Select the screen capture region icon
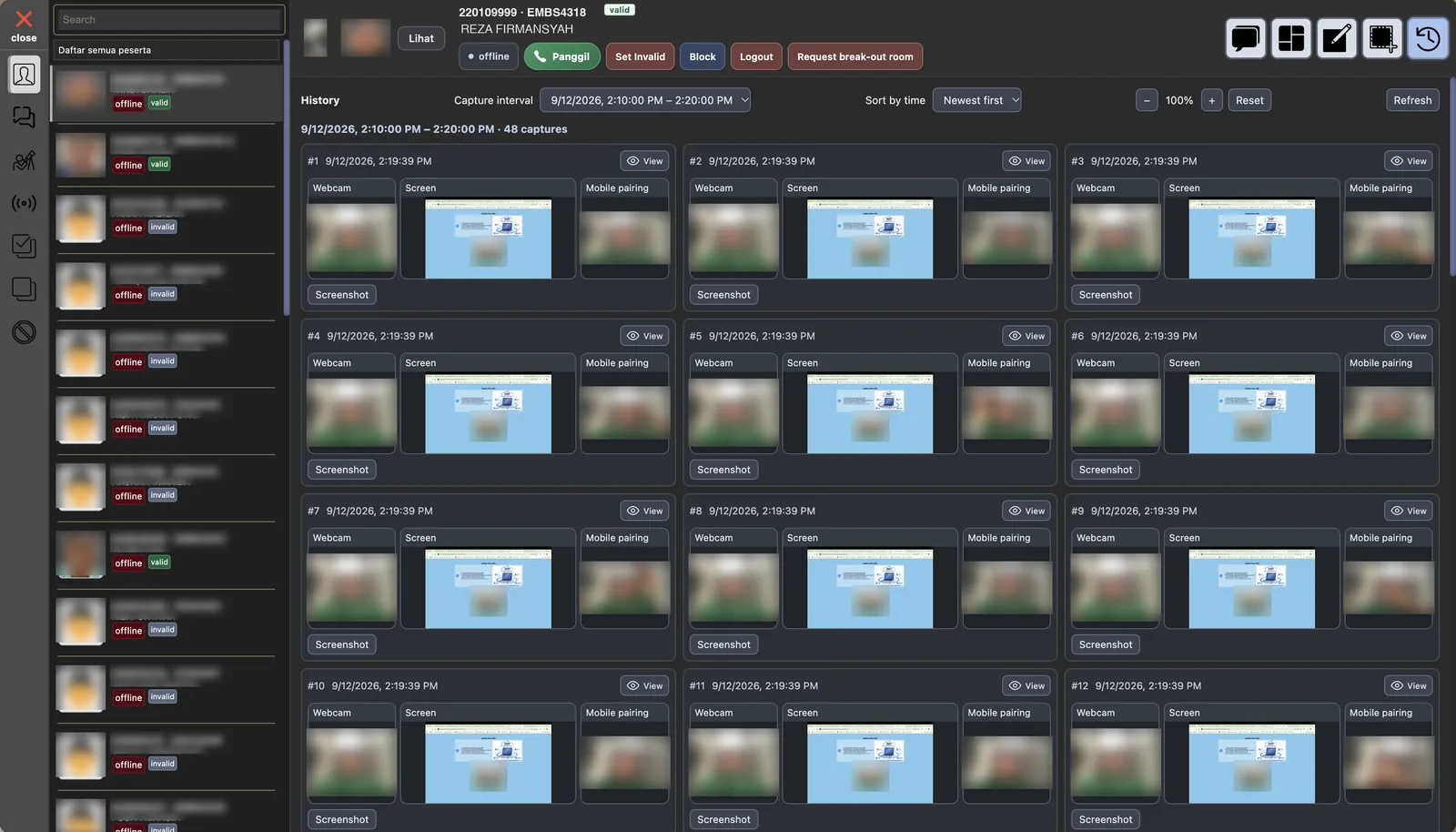The height and width of the screenshot is (832, 1456). (1382, 38)
